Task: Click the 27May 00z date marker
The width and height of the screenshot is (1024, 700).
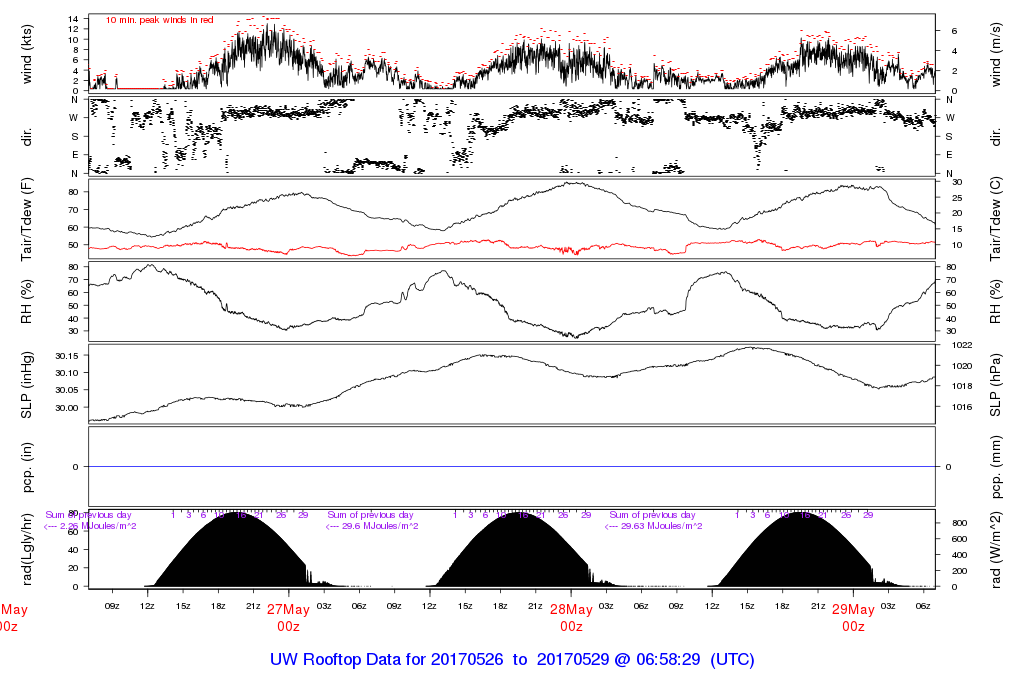Action: point(288,617)
